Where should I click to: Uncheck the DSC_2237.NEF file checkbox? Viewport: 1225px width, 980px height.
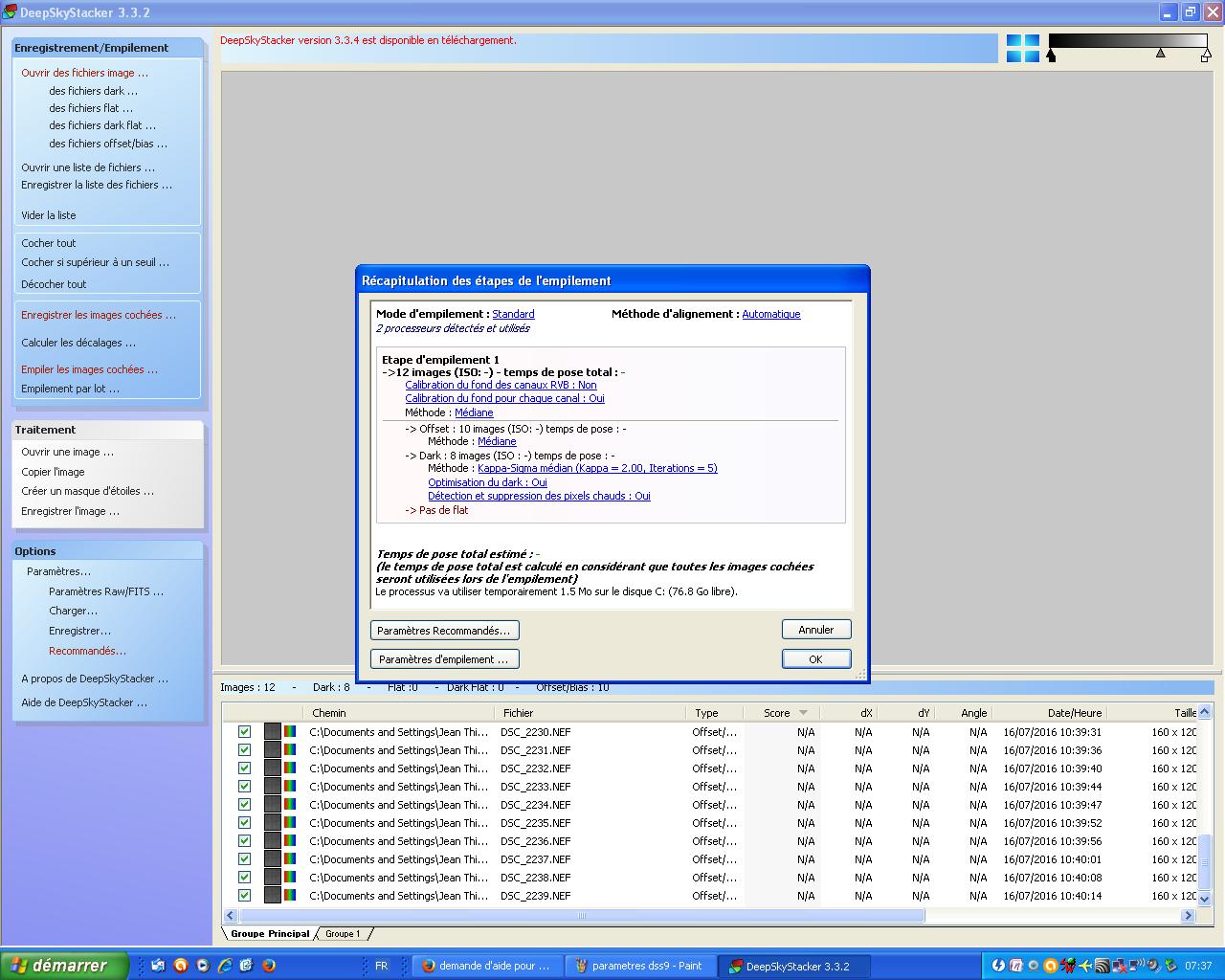[244, 858]
